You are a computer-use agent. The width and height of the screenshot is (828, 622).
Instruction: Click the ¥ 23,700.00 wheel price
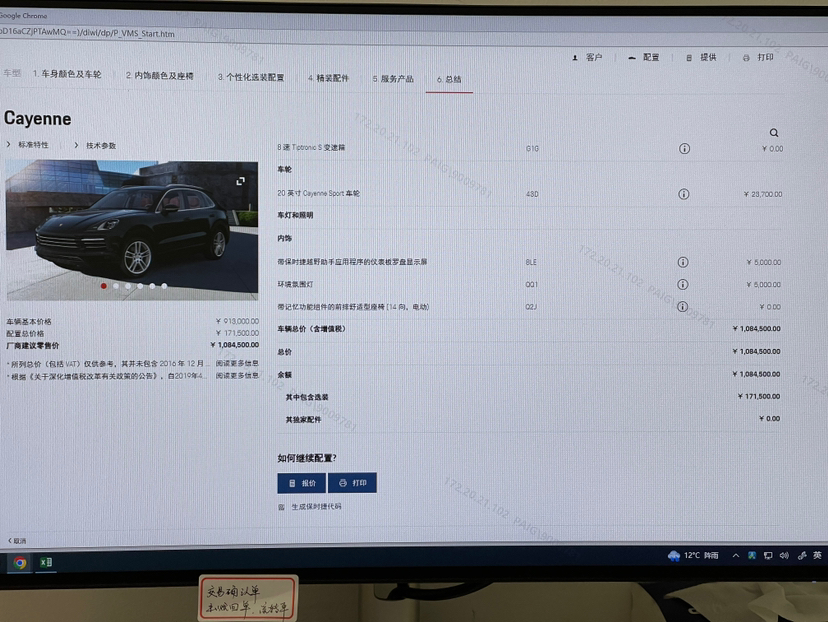(x=763, y=194)
